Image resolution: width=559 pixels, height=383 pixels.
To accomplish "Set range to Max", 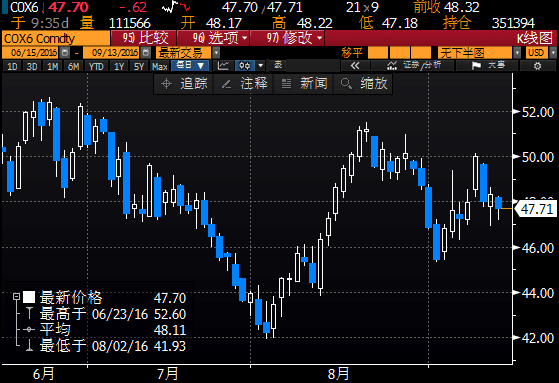I will (159, 66).
